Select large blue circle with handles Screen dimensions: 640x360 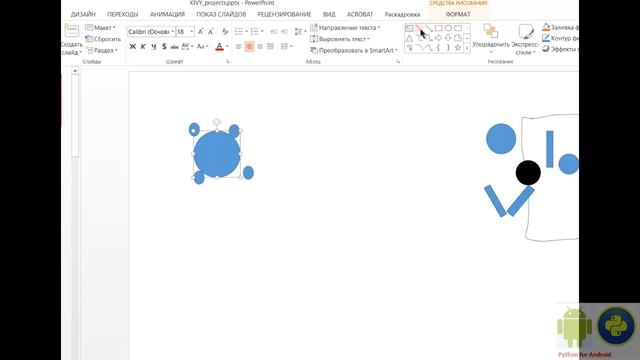pos(217,154)
